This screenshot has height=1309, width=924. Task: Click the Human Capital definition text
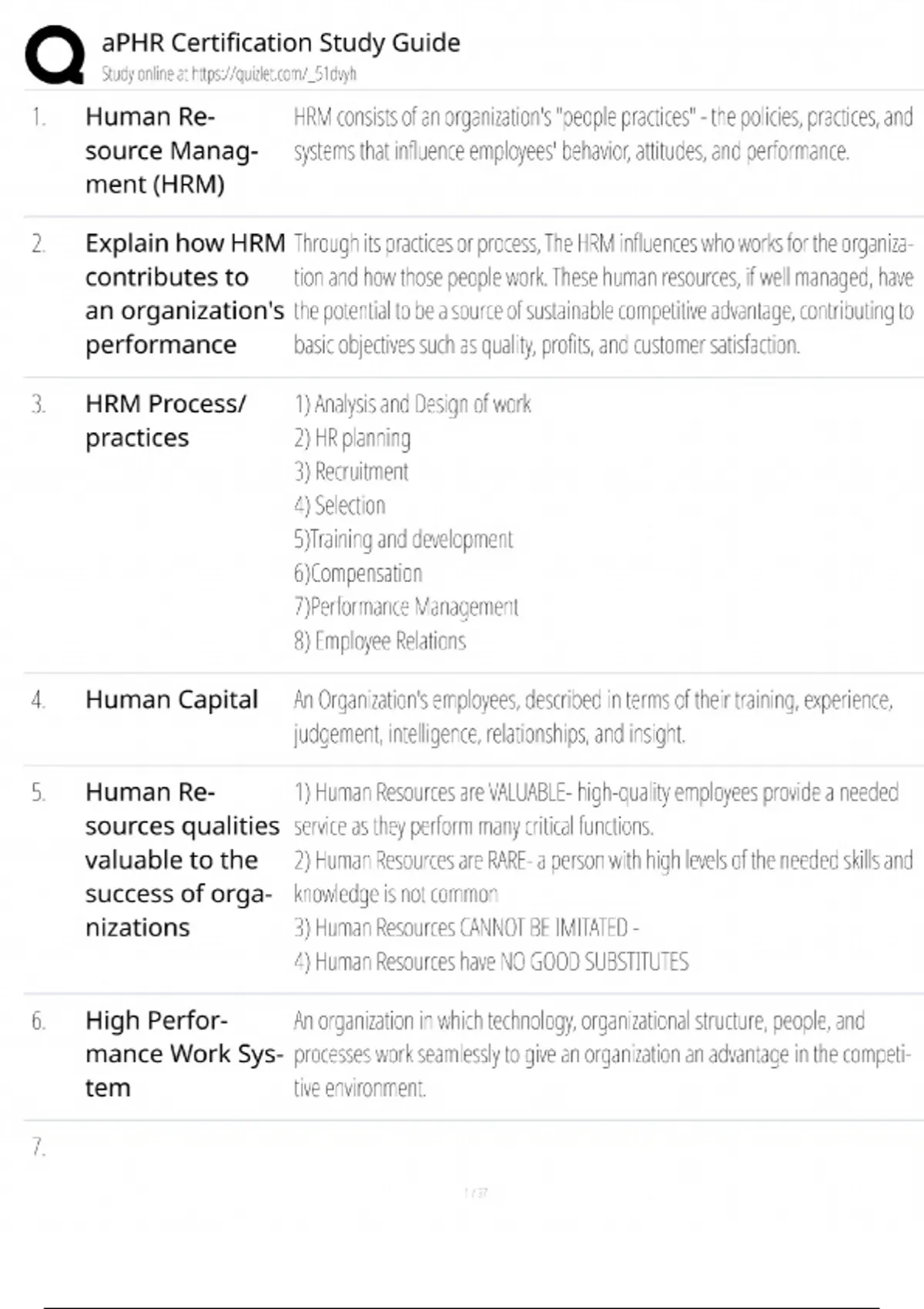(x=593, y=716)
